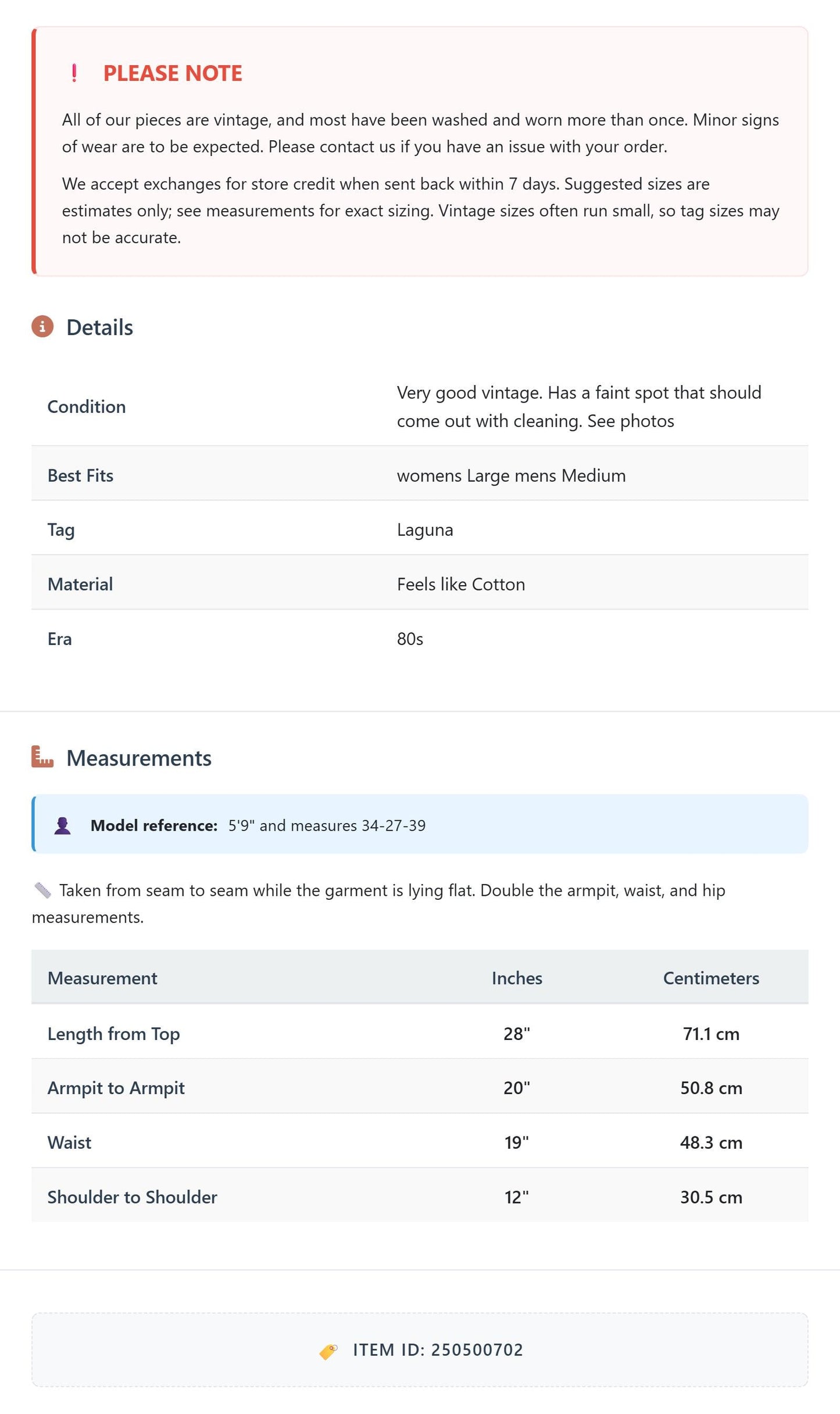The height and width of the screenshot is (1414, 840).
Task: Click the red exclamation mark icon
Action: 74,73
